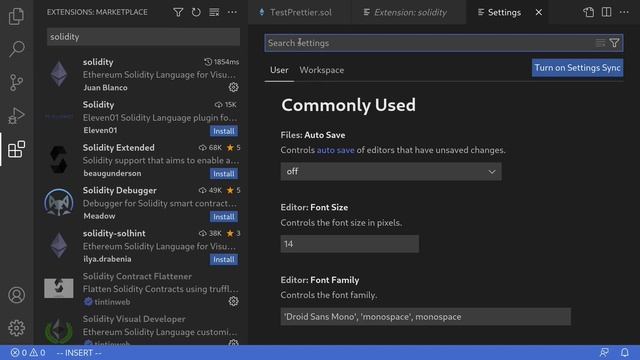Filter extensions with funnel icon

178,12
